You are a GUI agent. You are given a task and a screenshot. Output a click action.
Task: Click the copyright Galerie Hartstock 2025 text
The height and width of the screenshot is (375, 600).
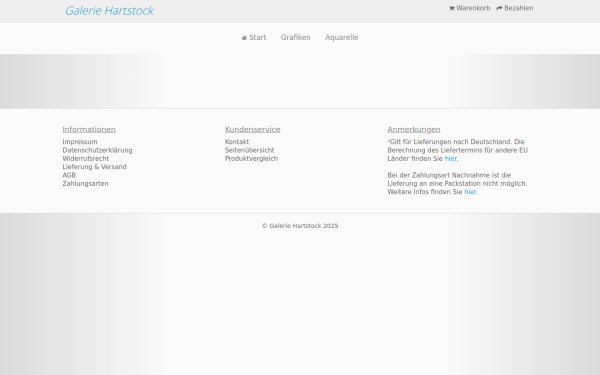tap(300, 226)
